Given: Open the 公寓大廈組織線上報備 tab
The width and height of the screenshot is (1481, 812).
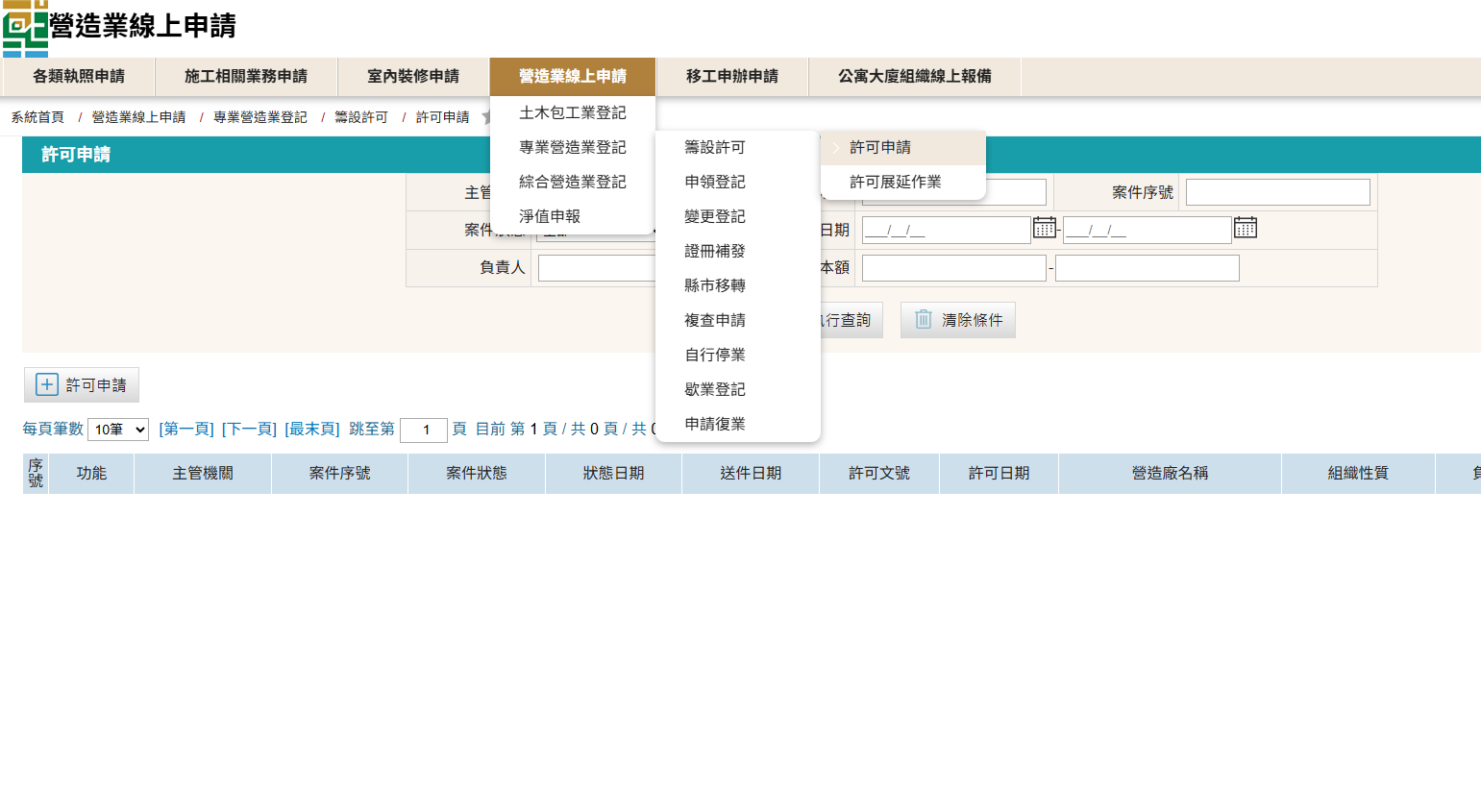Looking at the screenshot, I should (x=914, y=77).
